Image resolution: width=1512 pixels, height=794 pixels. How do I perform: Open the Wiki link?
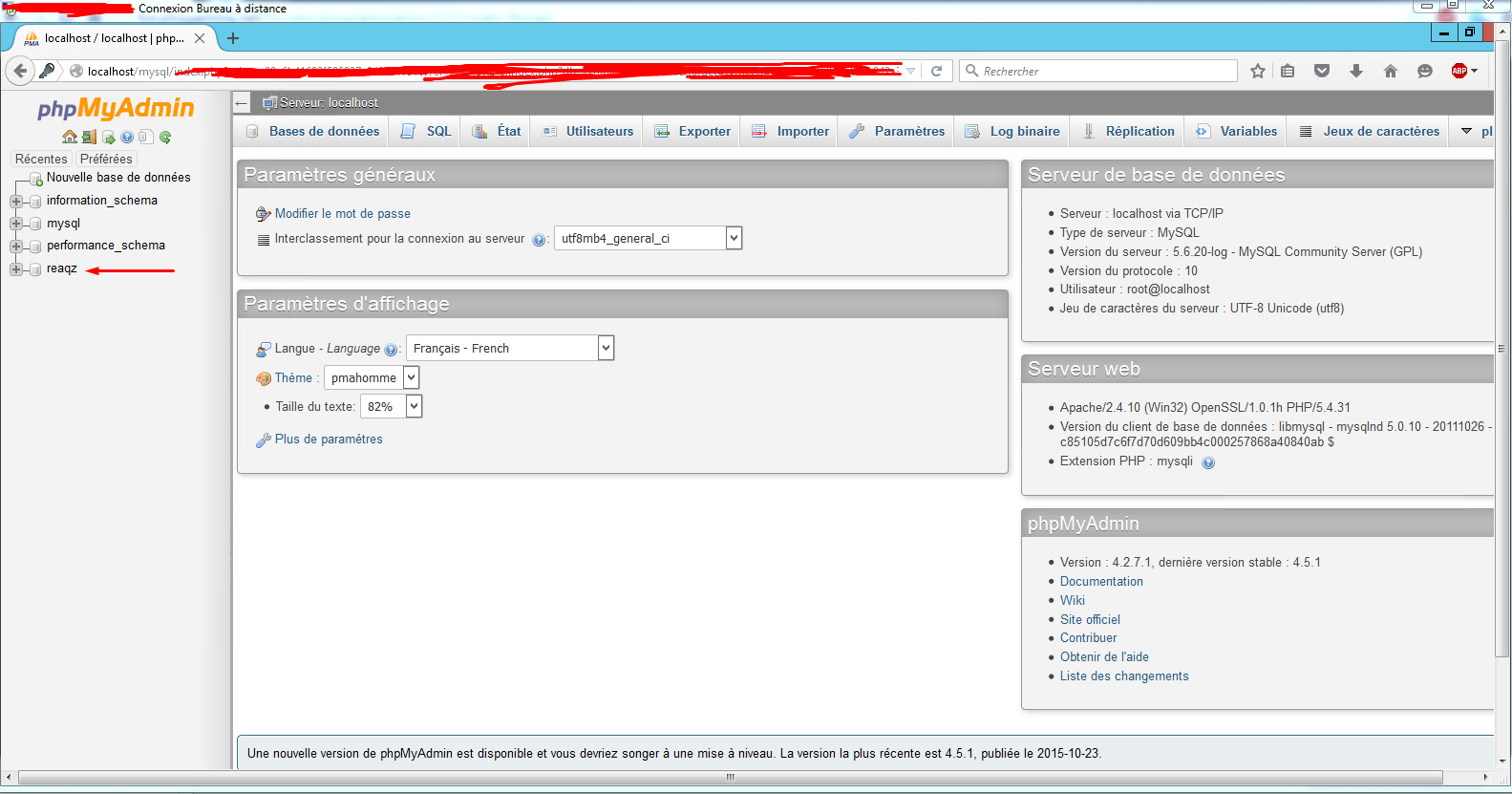(x=1073, y=600)
